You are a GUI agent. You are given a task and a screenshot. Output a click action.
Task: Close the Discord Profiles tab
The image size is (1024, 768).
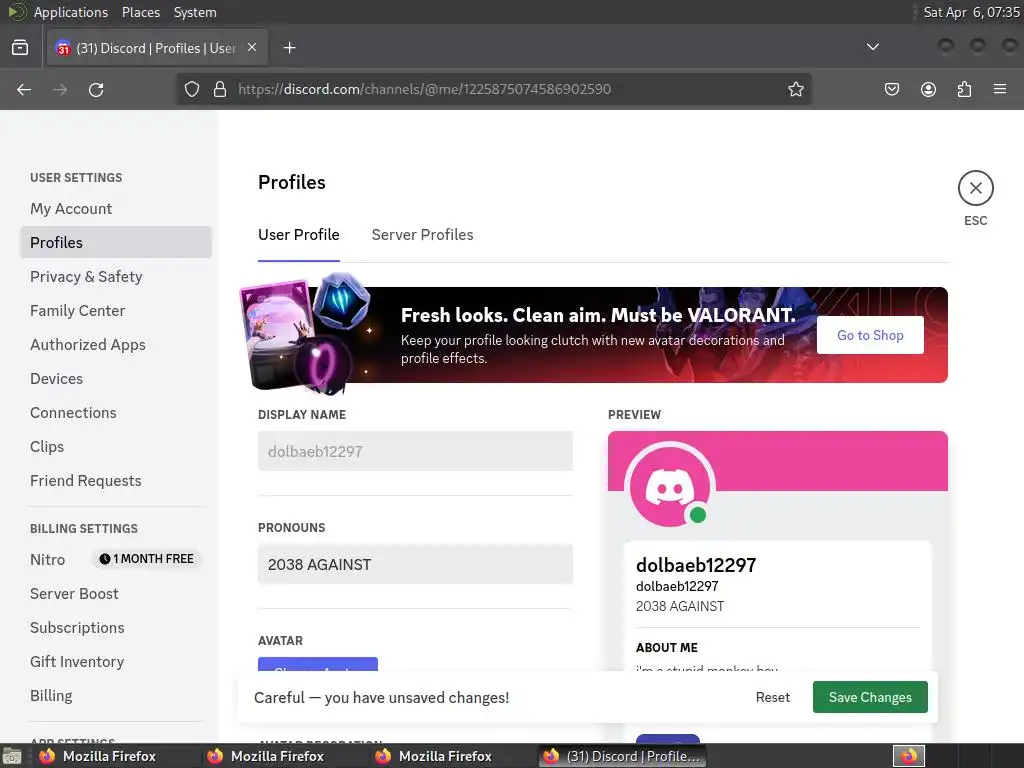[252, 47]
